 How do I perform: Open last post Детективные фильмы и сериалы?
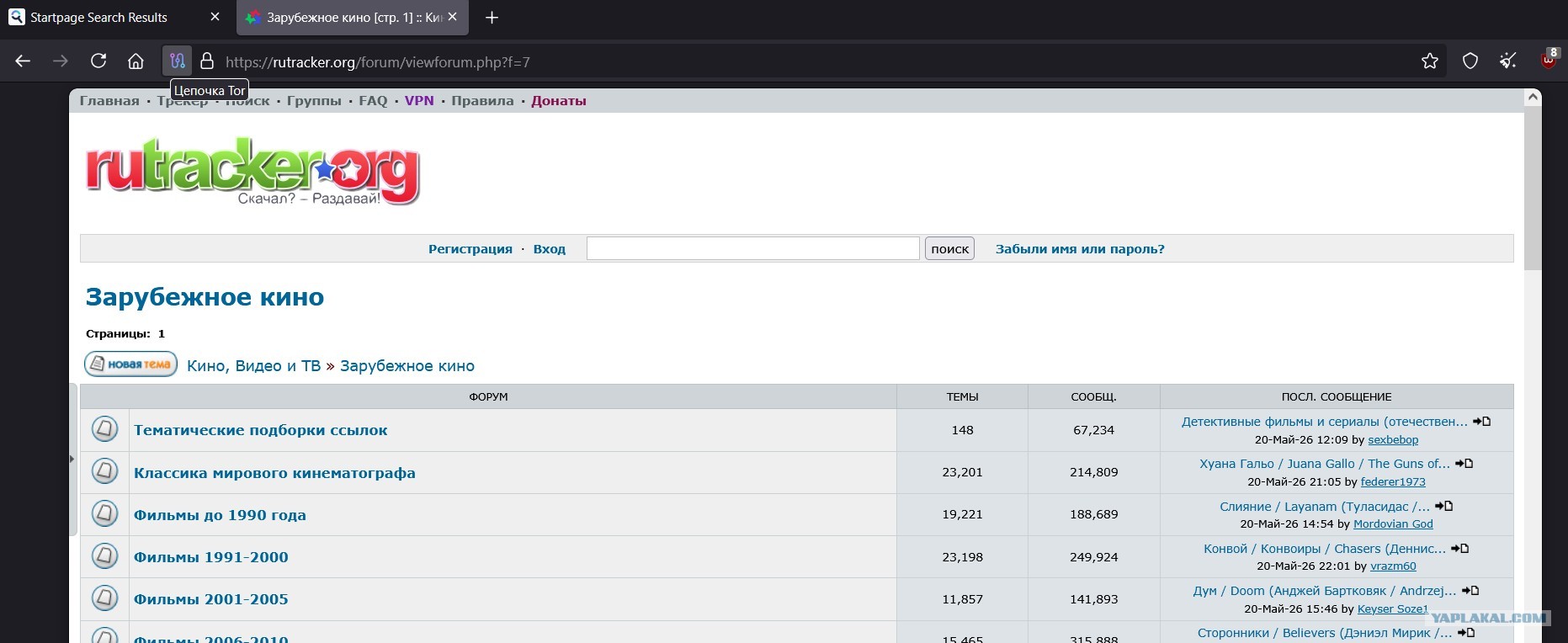point(1325,422)
